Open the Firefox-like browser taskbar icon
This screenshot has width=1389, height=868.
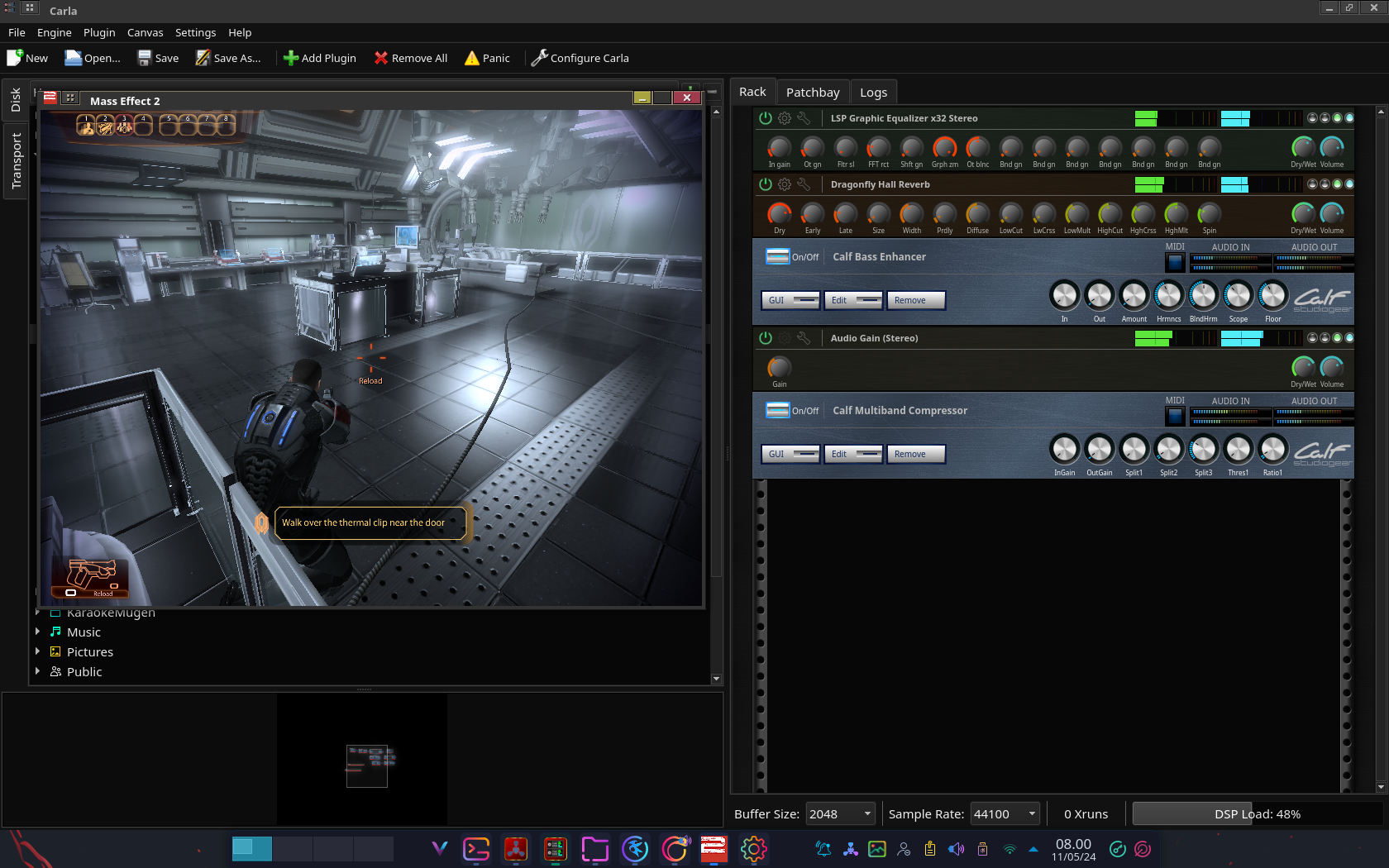click(675, 849)
